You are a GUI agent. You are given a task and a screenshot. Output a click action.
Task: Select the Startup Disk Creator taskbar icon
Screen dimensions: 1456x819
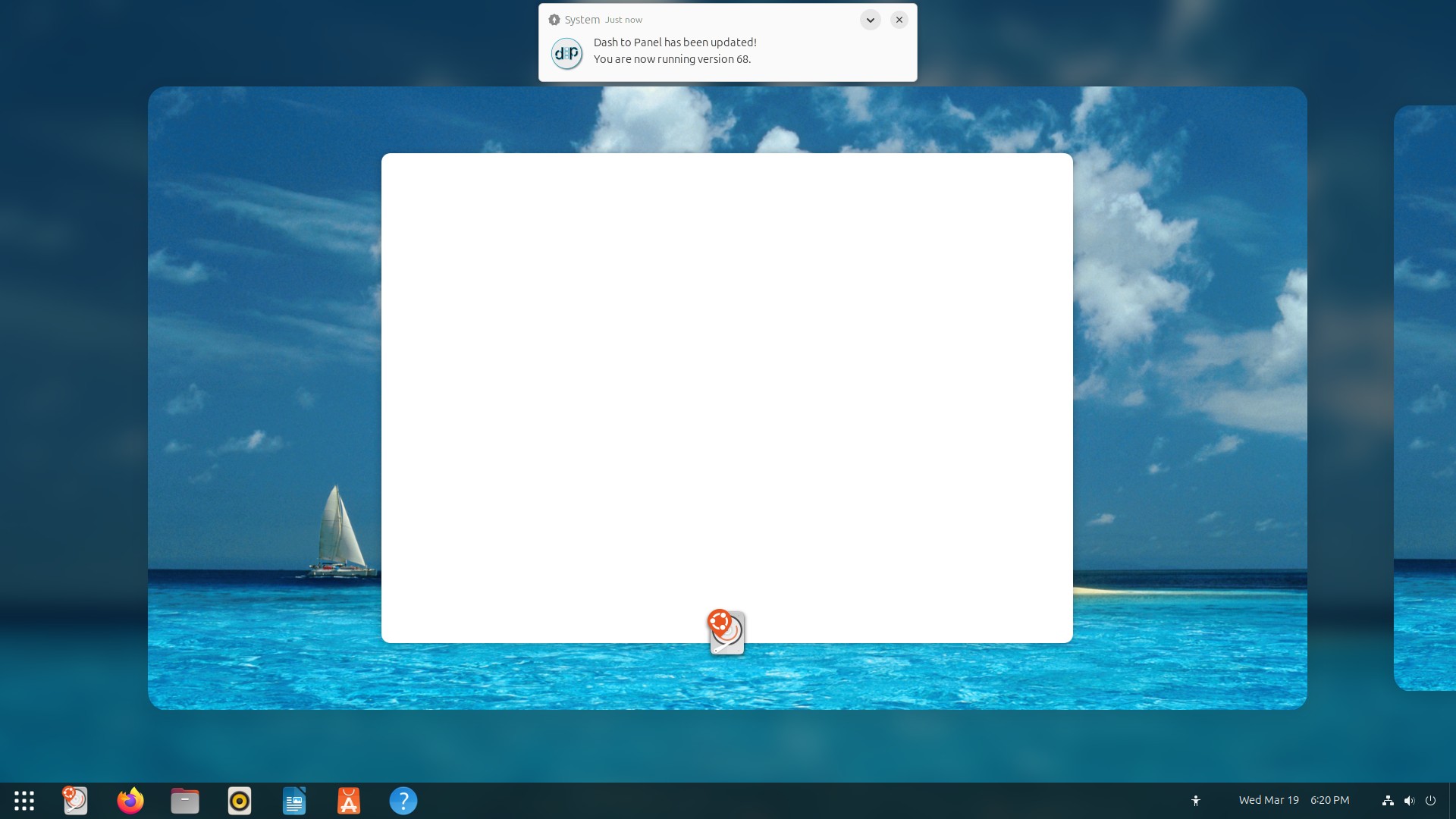point(74,800)
